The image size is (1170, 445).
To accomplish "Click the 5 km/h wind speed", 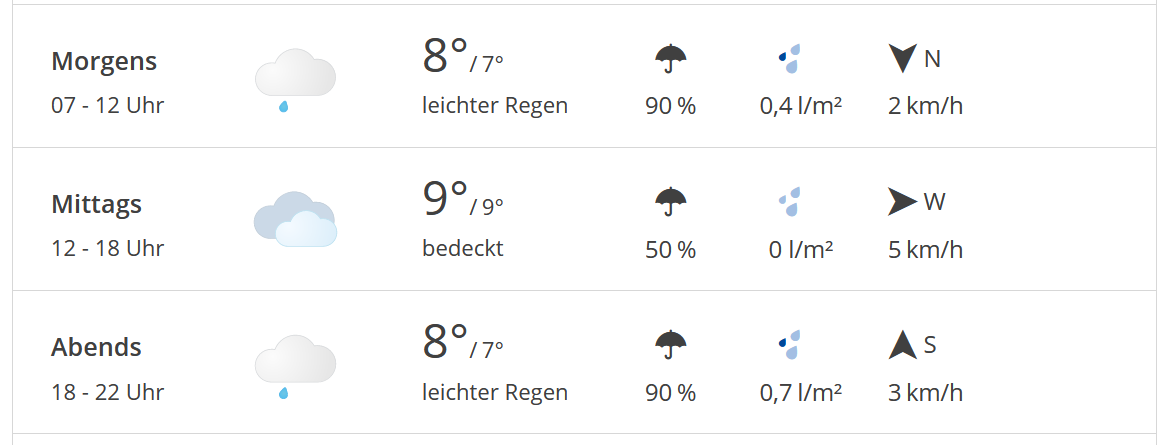I will pos(925,249).
